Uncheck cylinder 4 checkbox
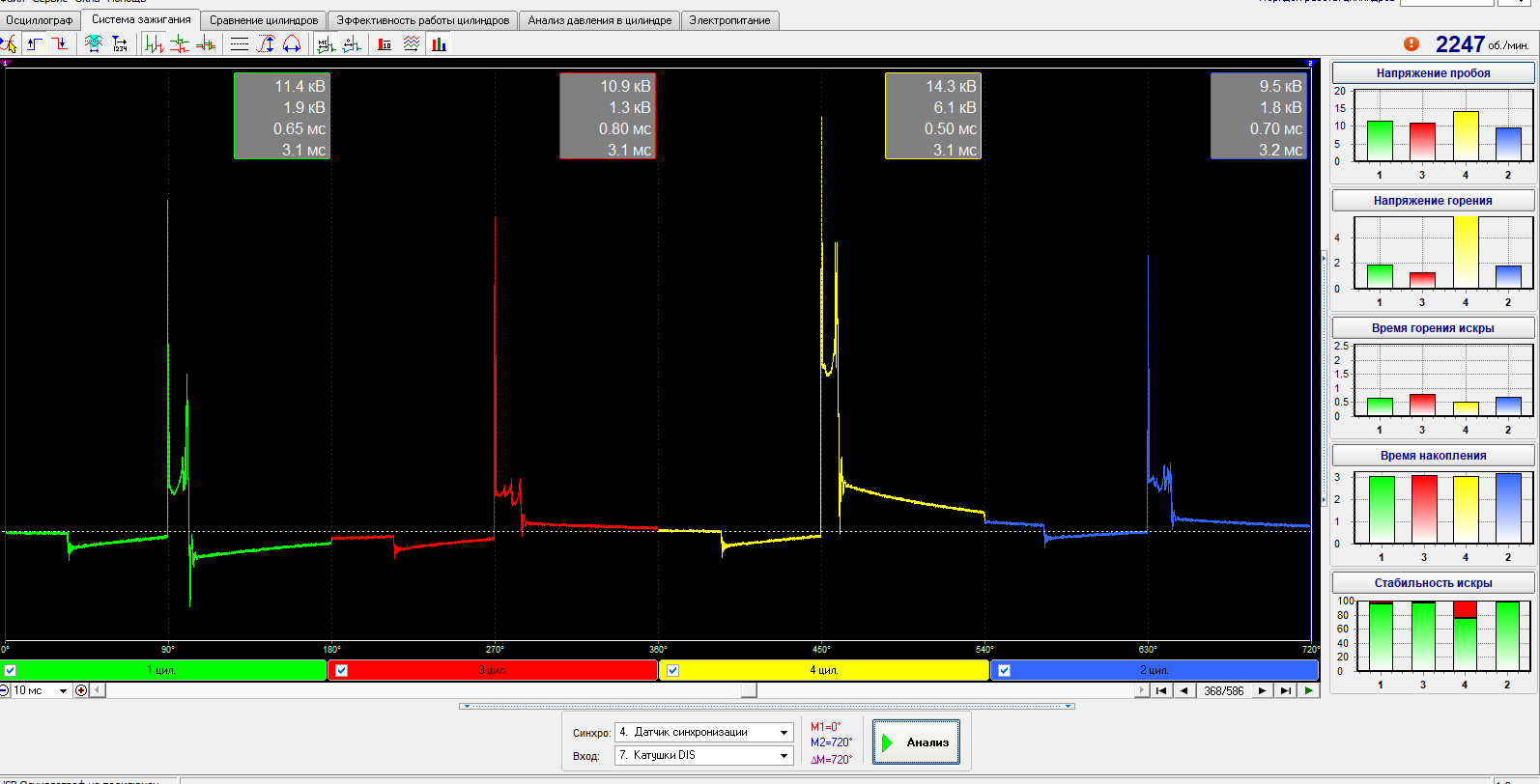The width and height of the screenshot is (1540, 784). [672, 670]
